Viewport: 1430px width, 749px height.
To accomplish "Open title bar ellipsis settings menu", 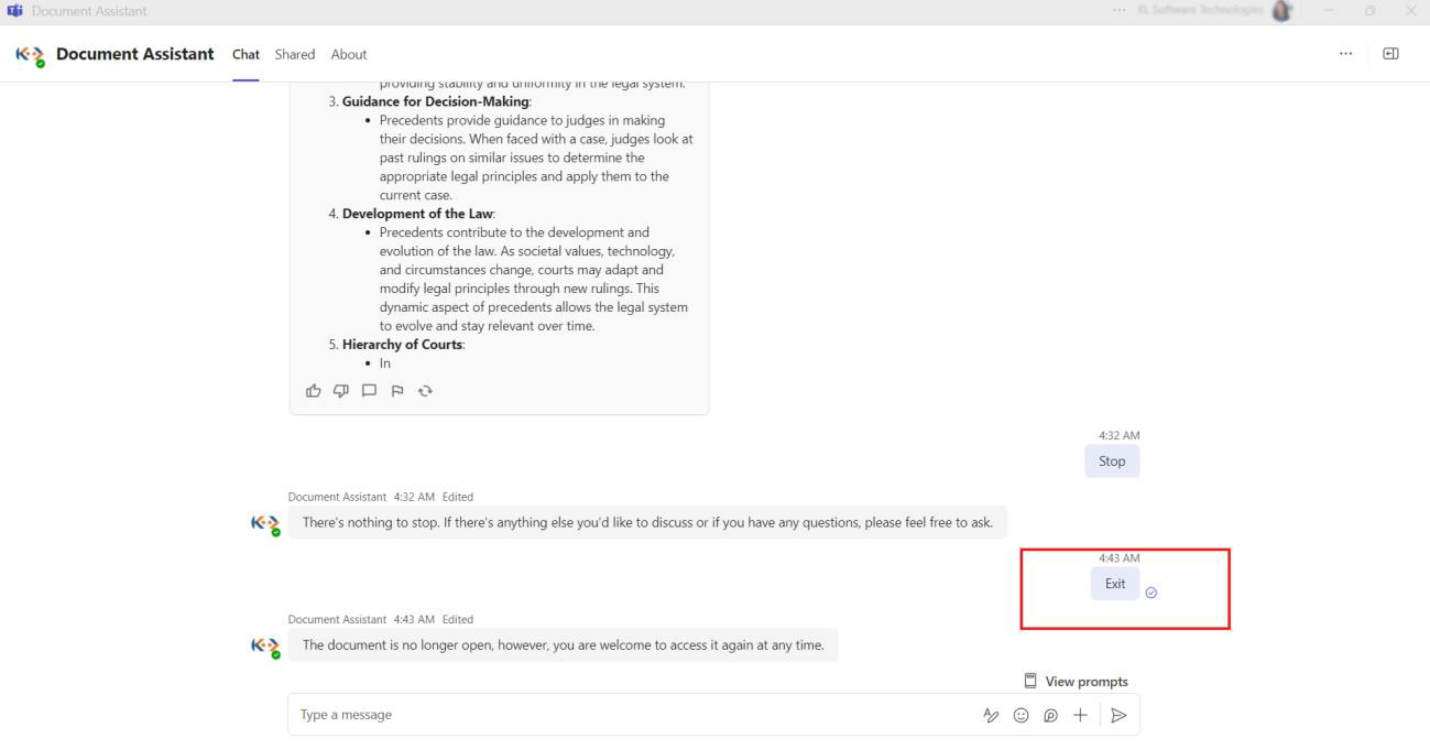I will tap(1119, 11).
